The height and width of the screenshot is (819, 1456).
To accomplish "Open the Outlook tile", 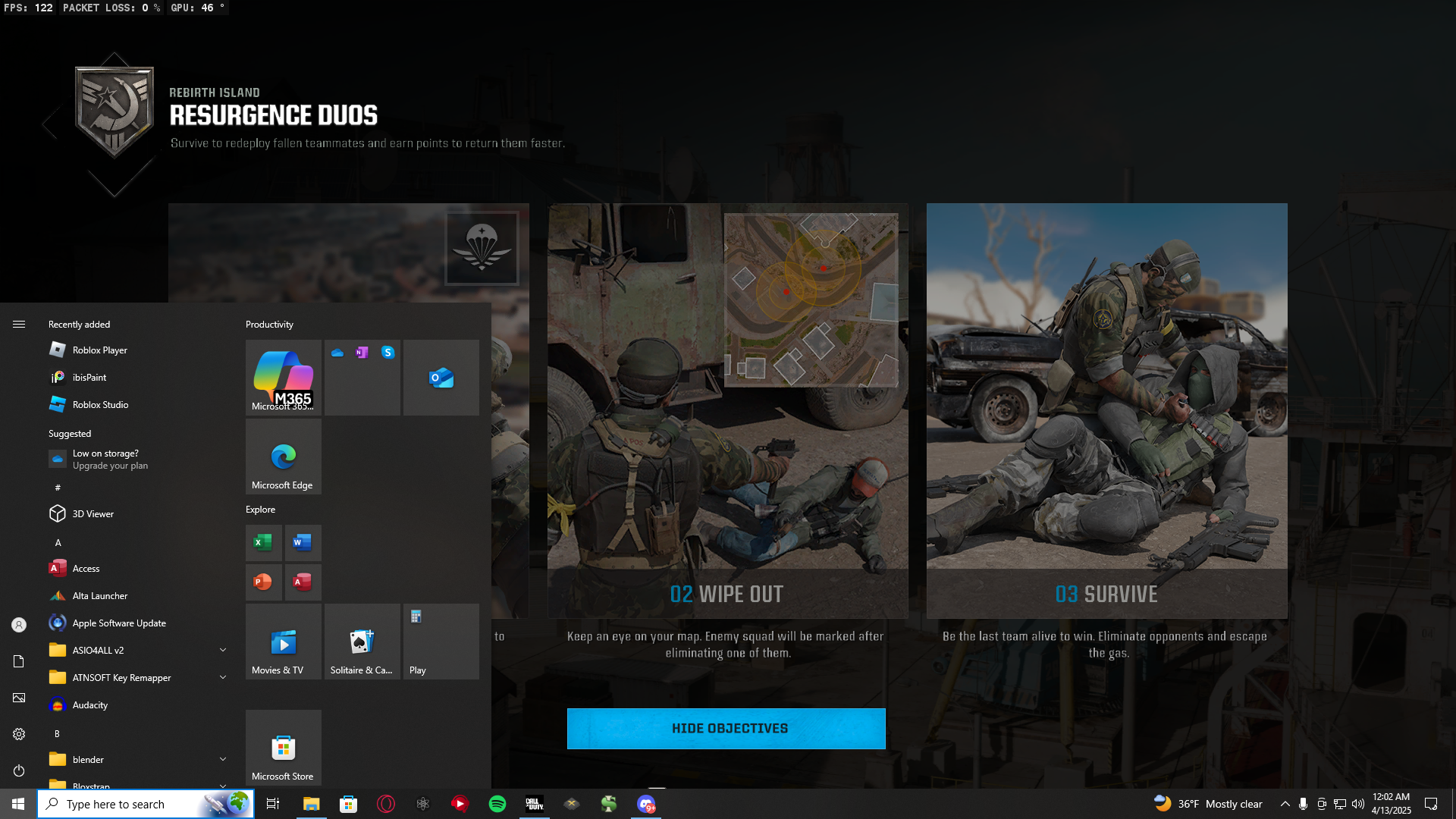I will pyautogui.click(x=441, y=378).
